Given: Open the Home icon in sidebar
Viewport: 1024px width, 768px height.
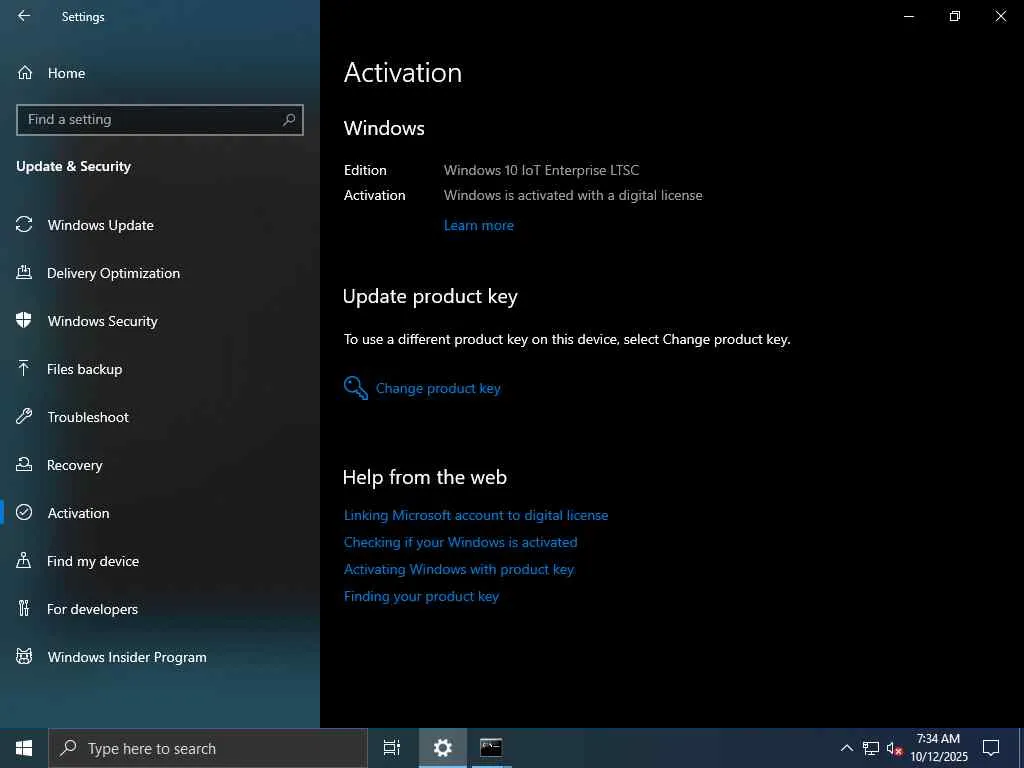Looking at the screenshot, I should [25, 72].
